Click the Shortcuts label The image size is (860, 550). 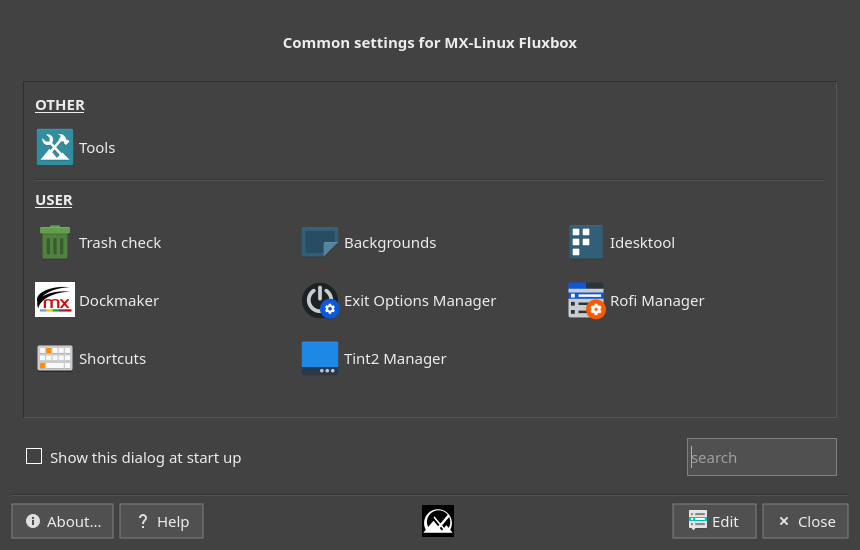[x=112, y=359]
